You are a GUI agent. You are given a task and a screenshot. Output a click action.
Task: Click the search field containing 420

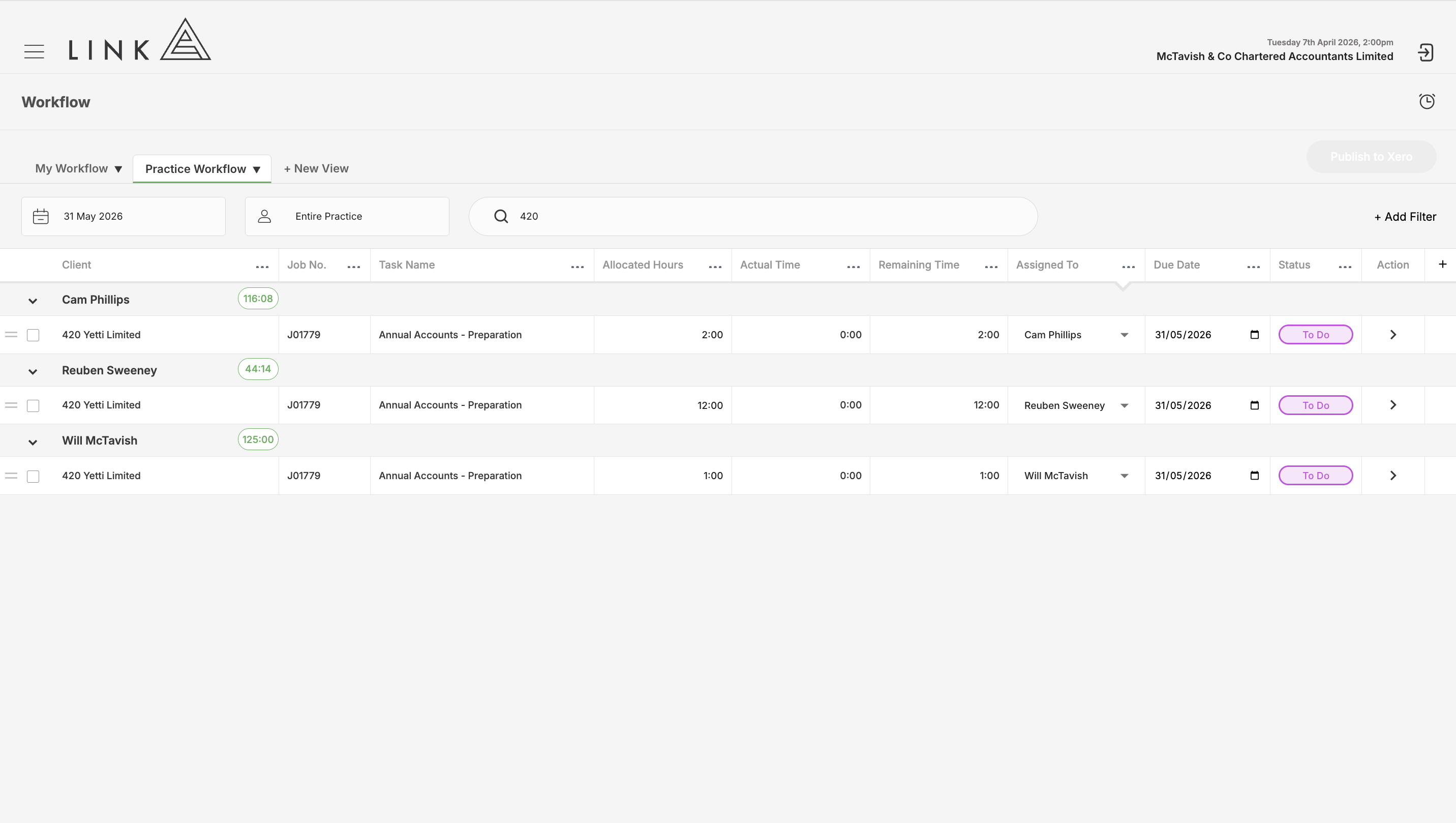click(x=753, y=217)
